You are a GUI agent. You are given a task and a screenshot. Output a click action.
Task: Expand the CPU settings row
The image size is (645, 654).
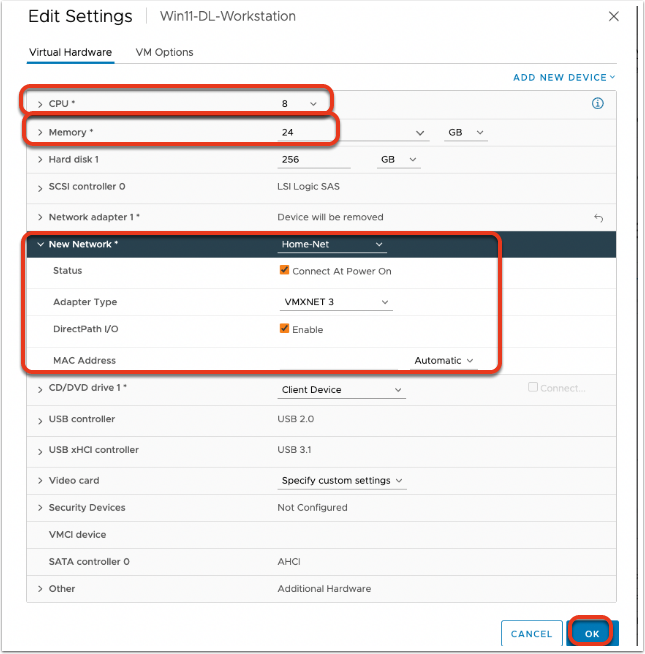(x=40, y=104)
